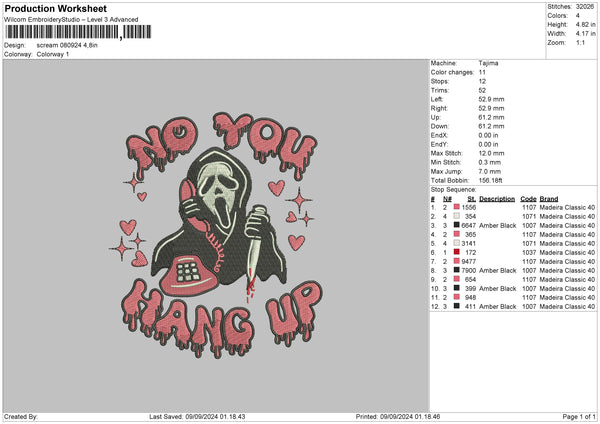
Task: Click the red swatch in stop row 6
Action: pyautogui.click(x=457, y=252)
